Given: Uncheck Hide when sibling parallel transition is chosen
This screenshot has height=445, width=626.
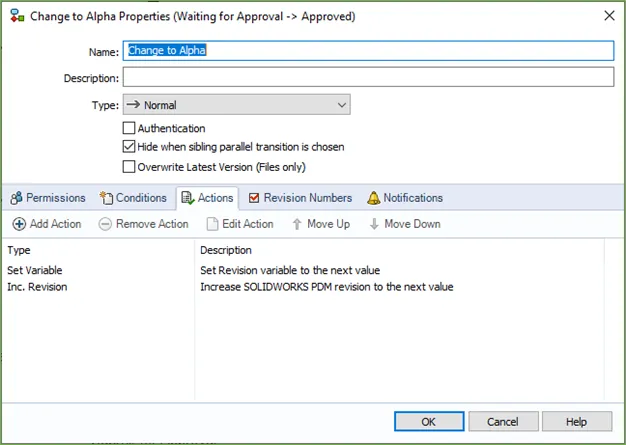Looking at the screenshot, I should click(x=129, y=147).
